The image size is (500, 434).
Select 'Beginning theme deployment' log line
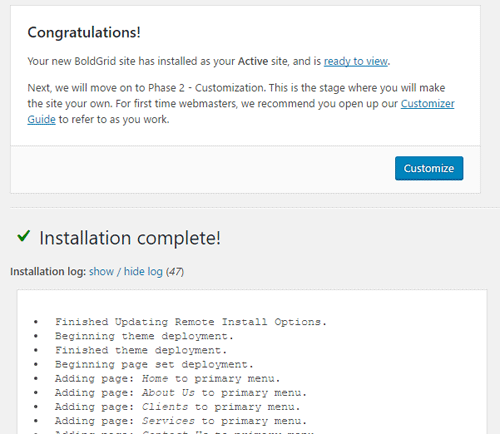click(144, 336)
